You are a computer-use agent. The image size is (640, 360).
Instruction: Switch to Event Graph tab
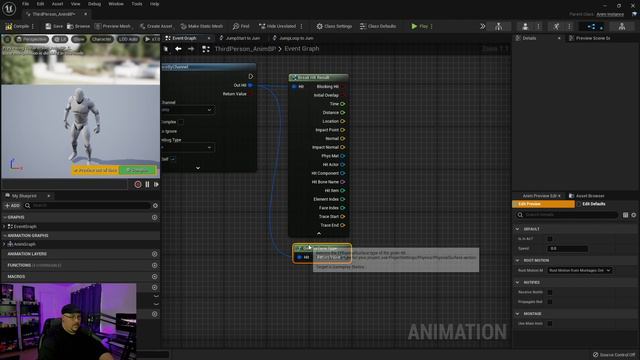(x=184, y=38)
